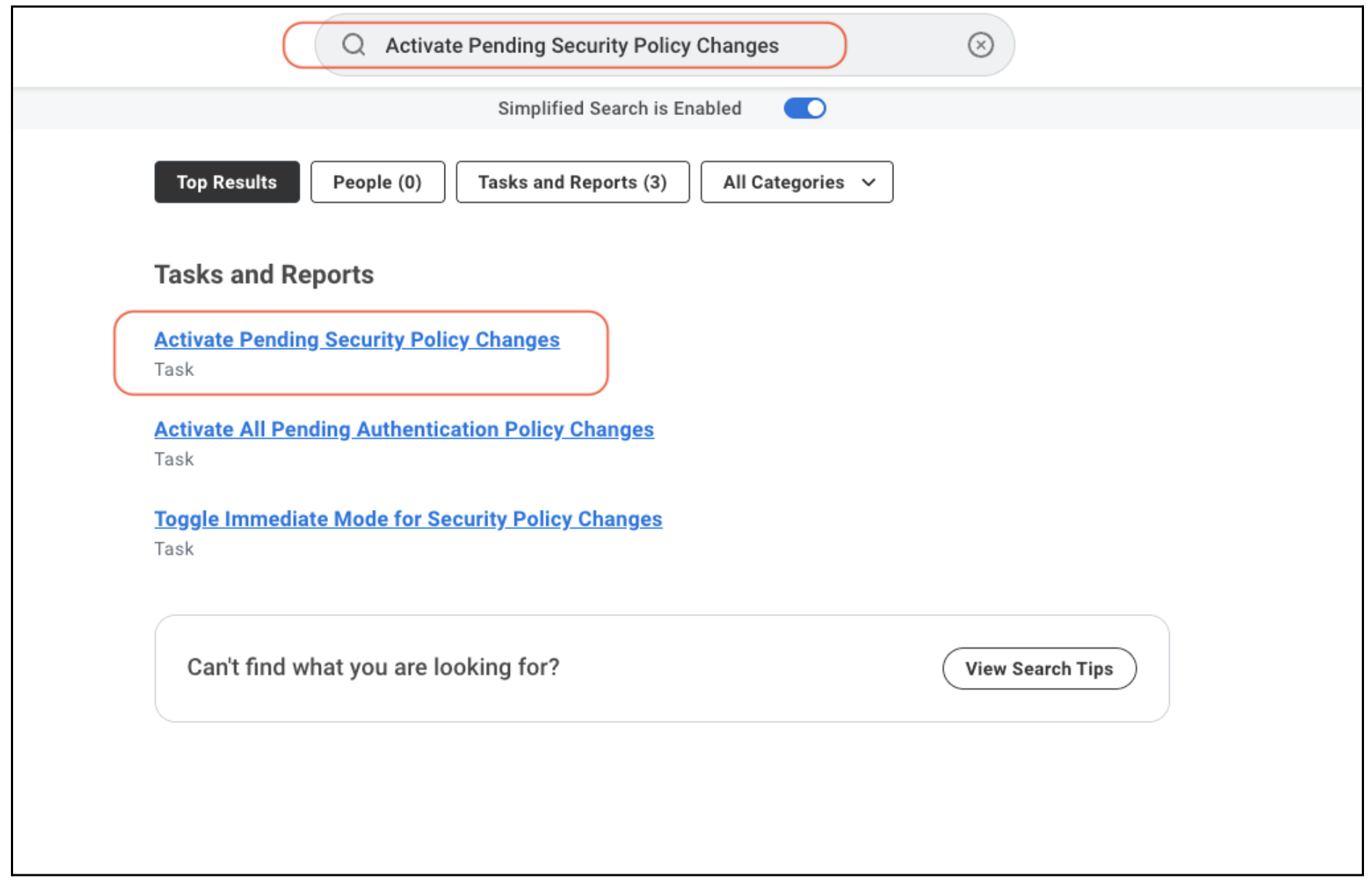Click the Tasks and Reports heading
The width and height of the screenshot is (1372, 886).
point(264,275)
